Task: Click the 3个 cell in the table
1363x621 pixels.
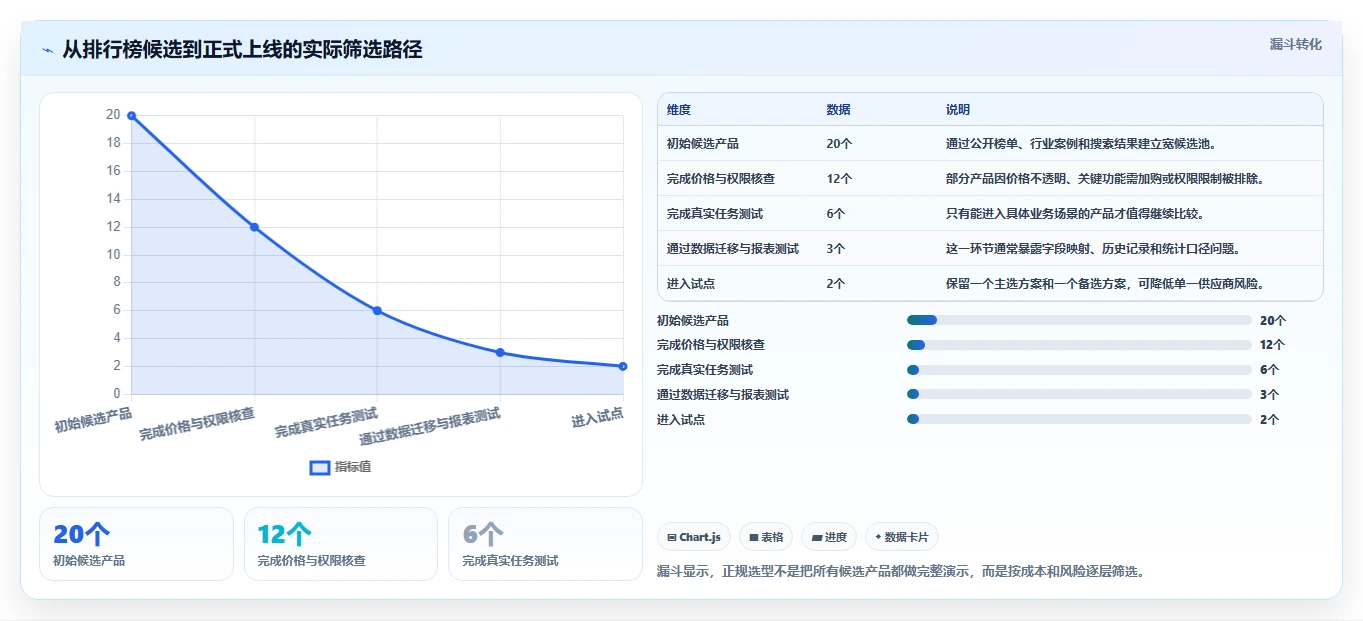Action: [836, 249]
